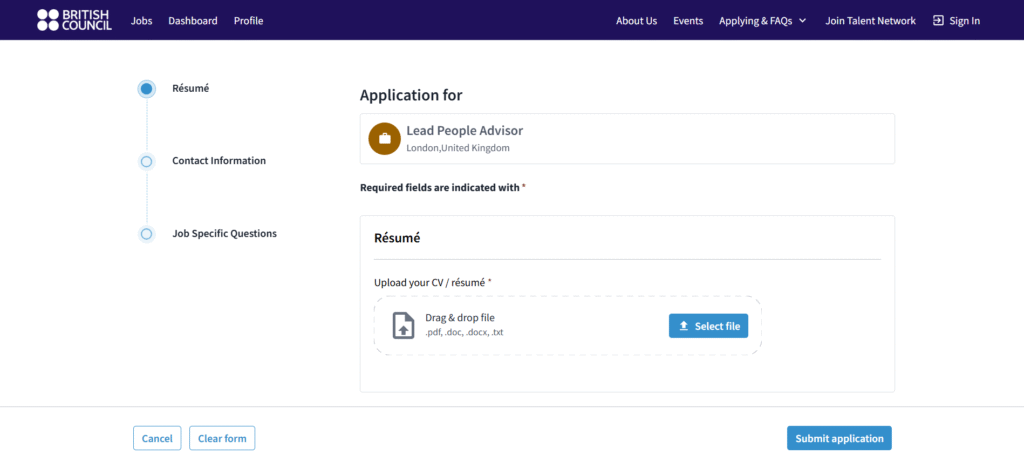Open the Jobs page
The image size is (1024, 468).
pyautogui.click(x=141, y=21)
